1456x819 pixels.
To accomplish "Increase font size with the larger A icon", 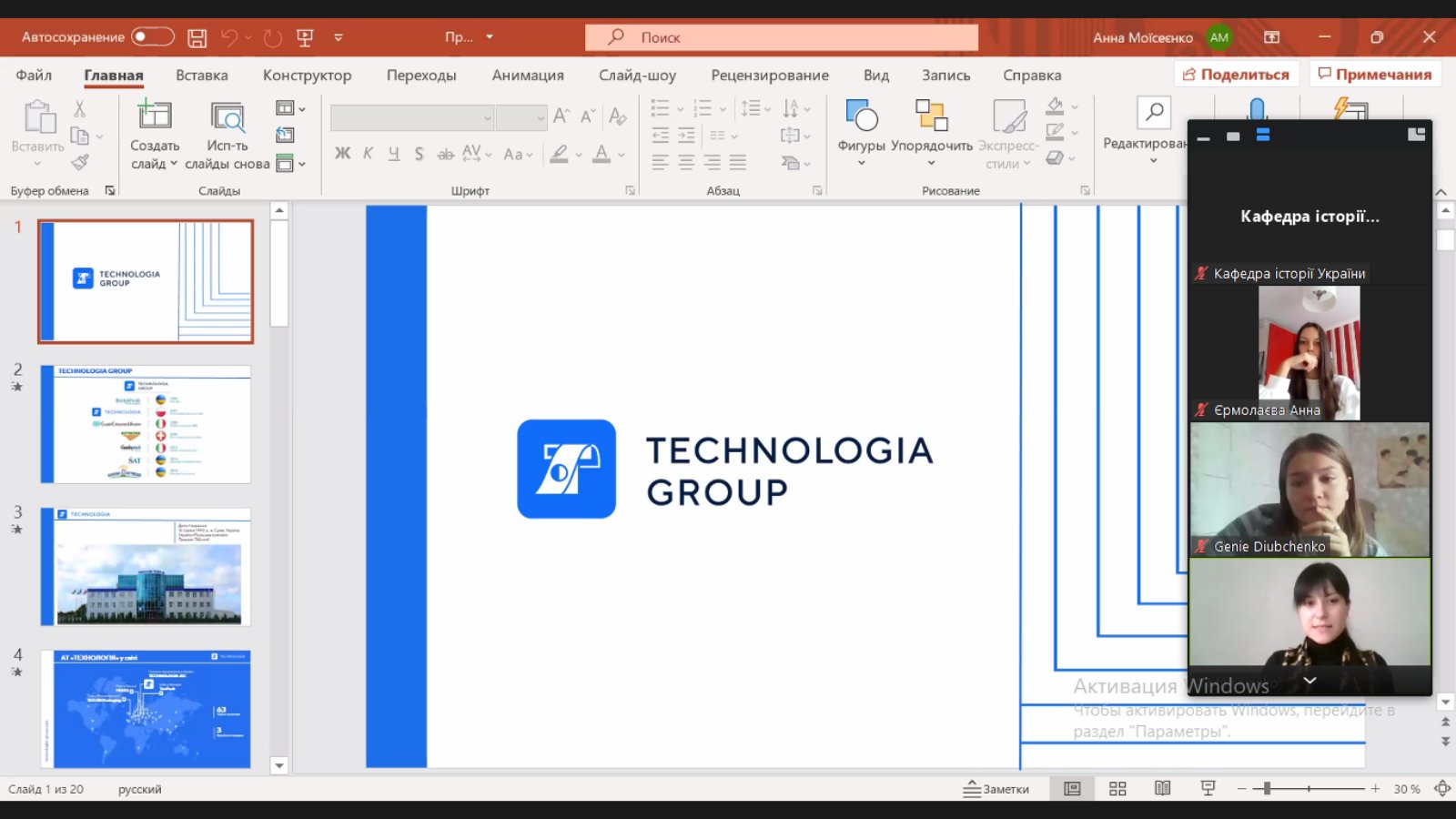I will pyautogui.click(x=561, y=116).
